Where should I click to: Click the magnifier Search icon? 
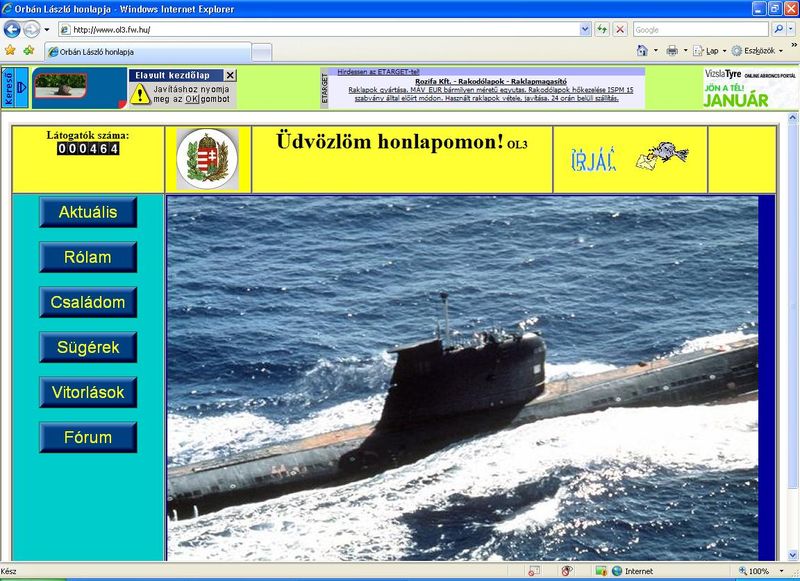click(x=778, y=30)
